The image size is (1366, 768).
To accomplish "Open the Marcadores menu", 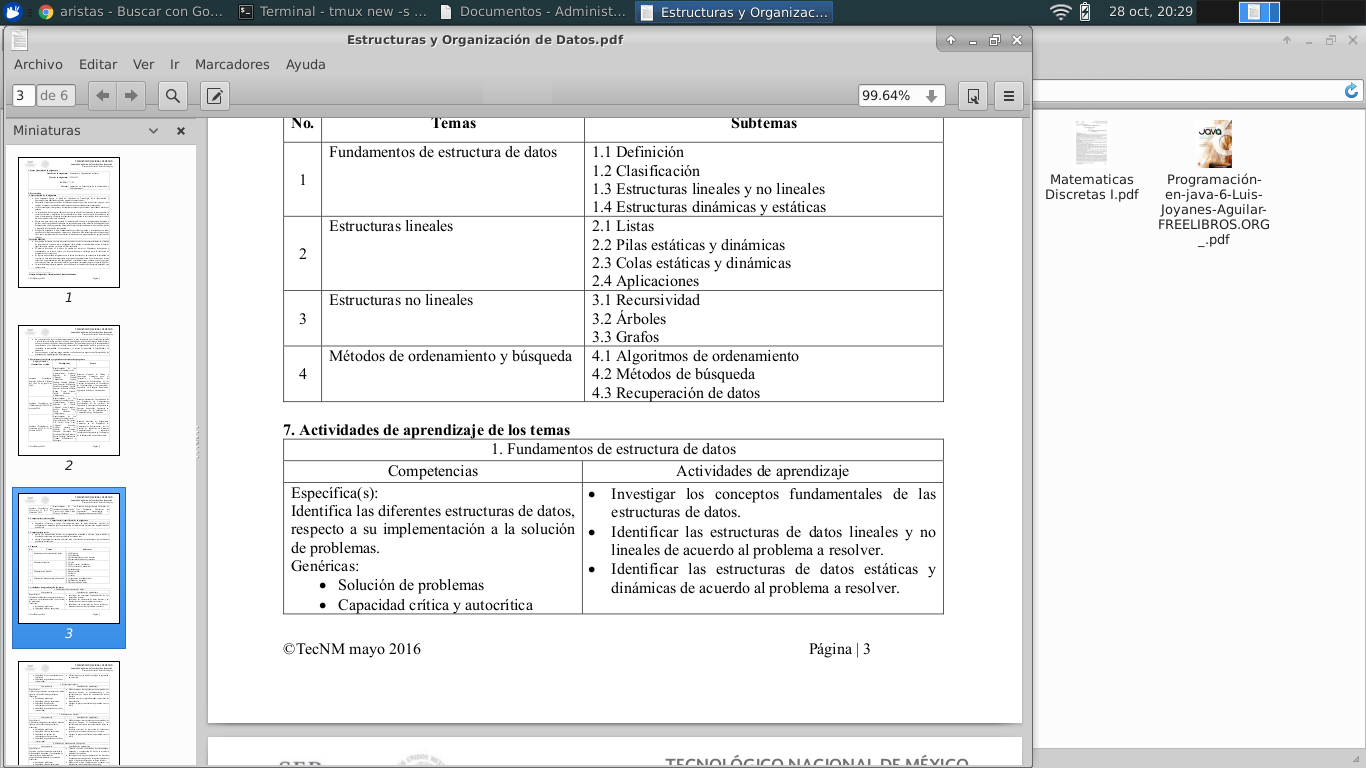I will (232, 64).
